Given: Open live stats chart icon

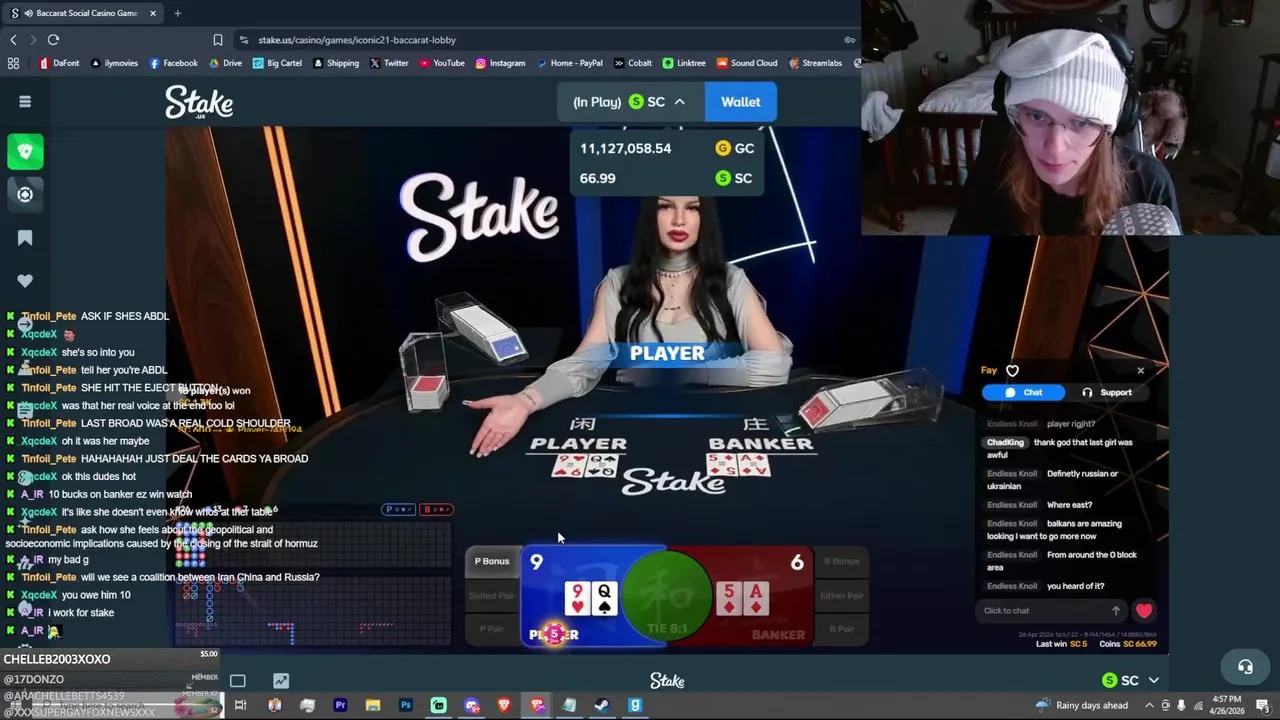Looking at the screenshot, I should tap(281, 681).
